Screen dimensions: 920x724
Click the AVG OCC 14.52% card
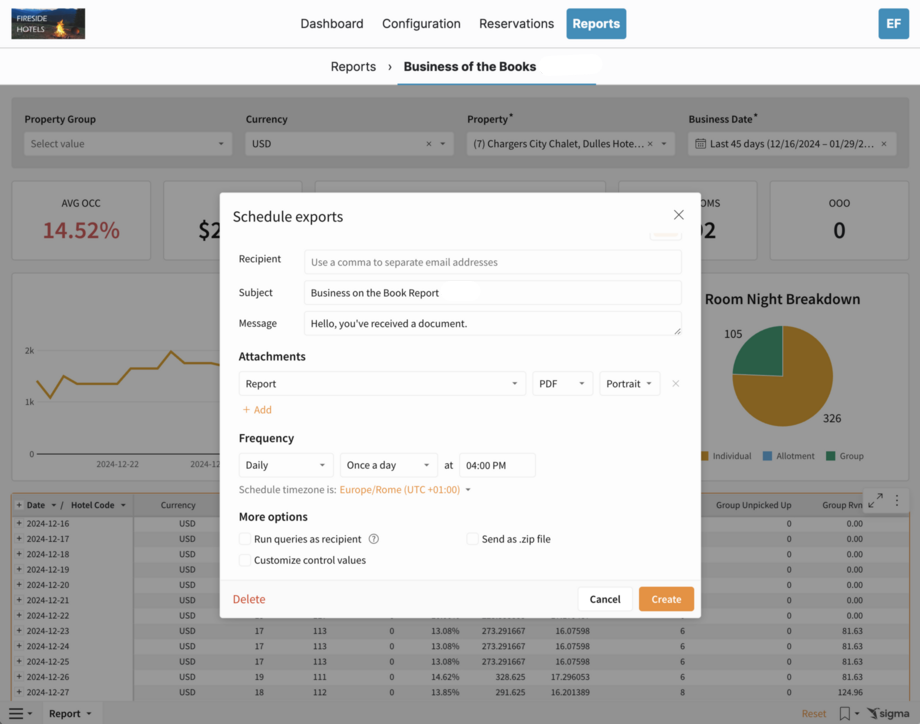(81, 220)
